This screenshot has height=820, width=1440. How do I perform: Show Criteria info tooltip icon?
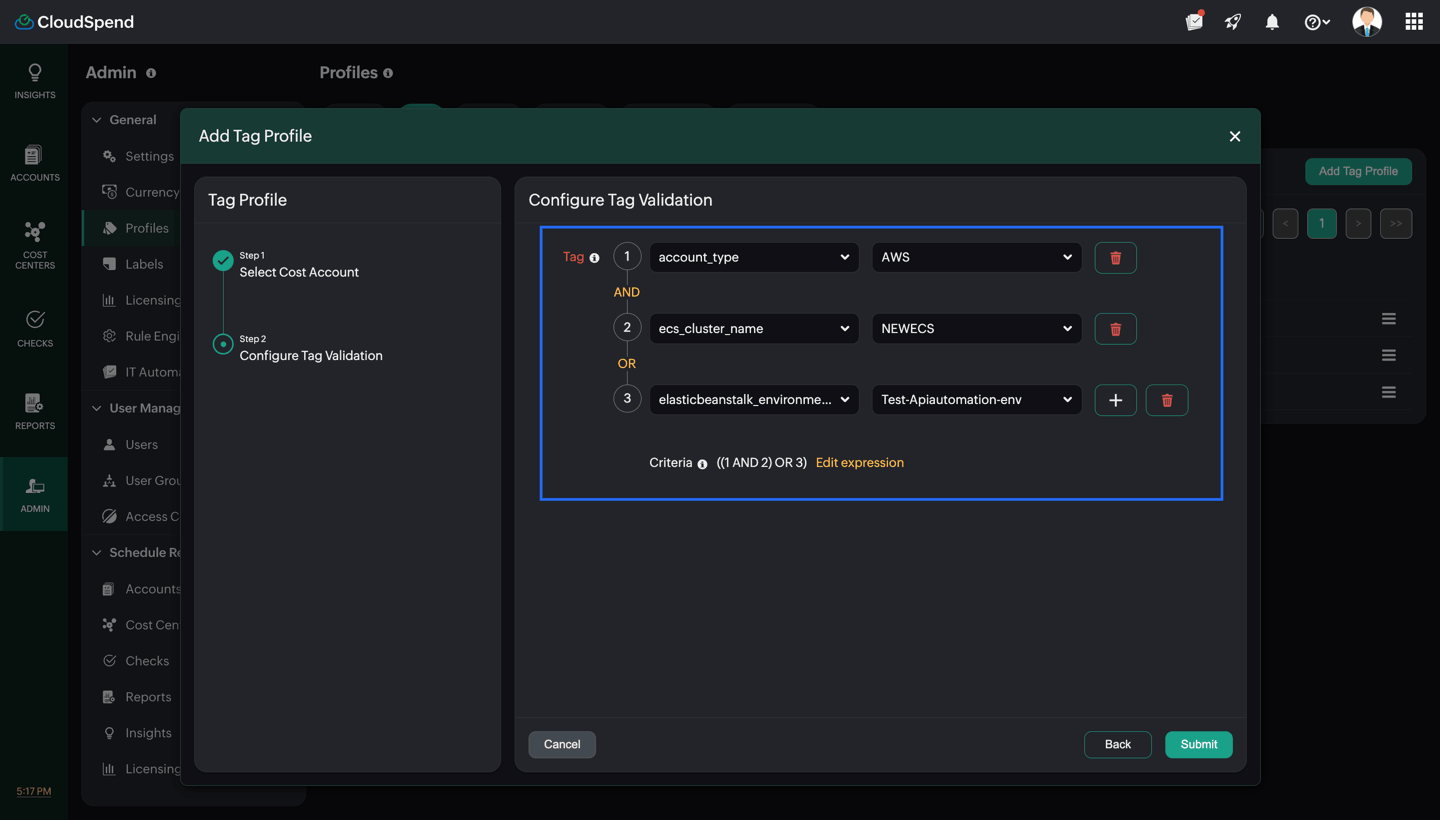click(x=702, y=464)
